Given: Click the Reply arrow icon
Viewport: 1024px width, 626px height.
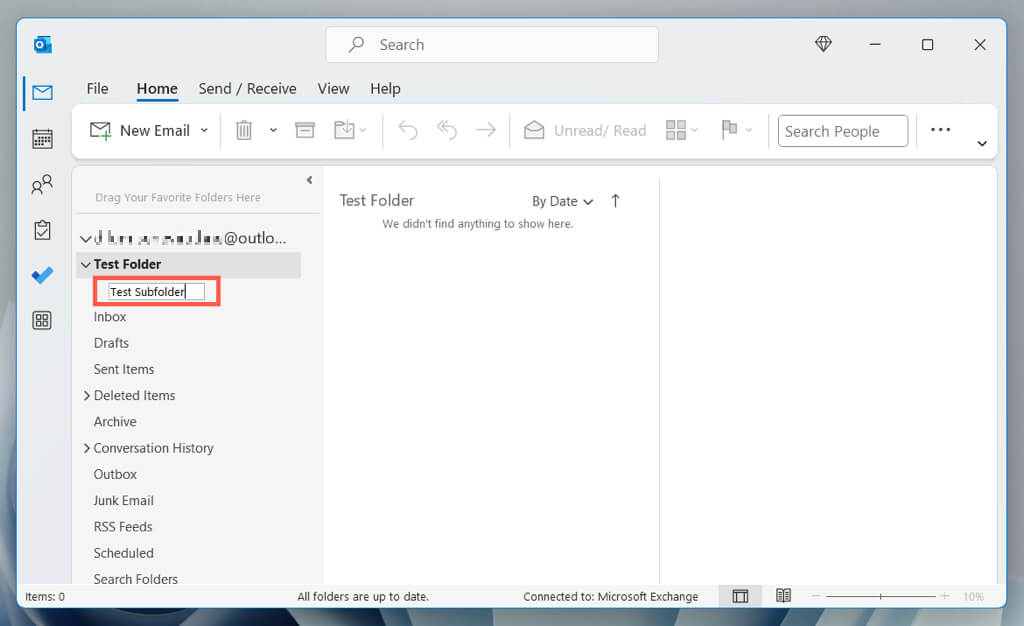Looking at the screenshot, I should click(x=408, y=131).
